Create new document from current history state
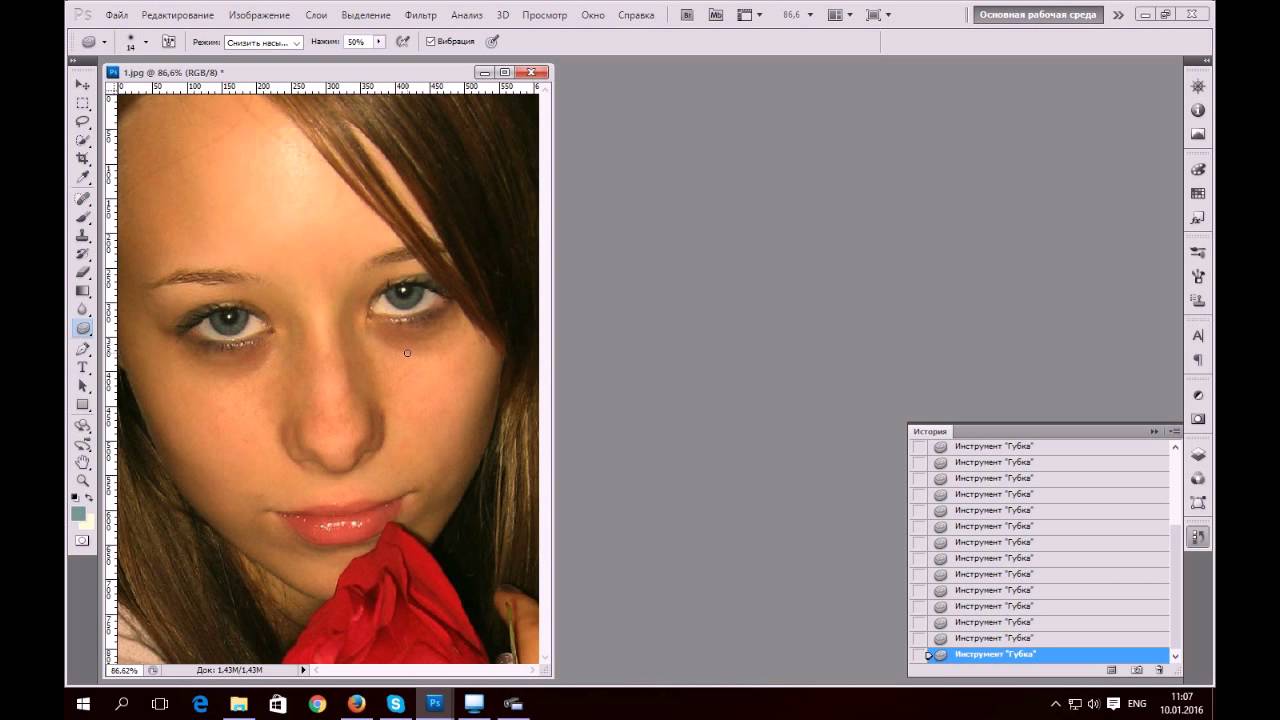 tap(1112, 670)
